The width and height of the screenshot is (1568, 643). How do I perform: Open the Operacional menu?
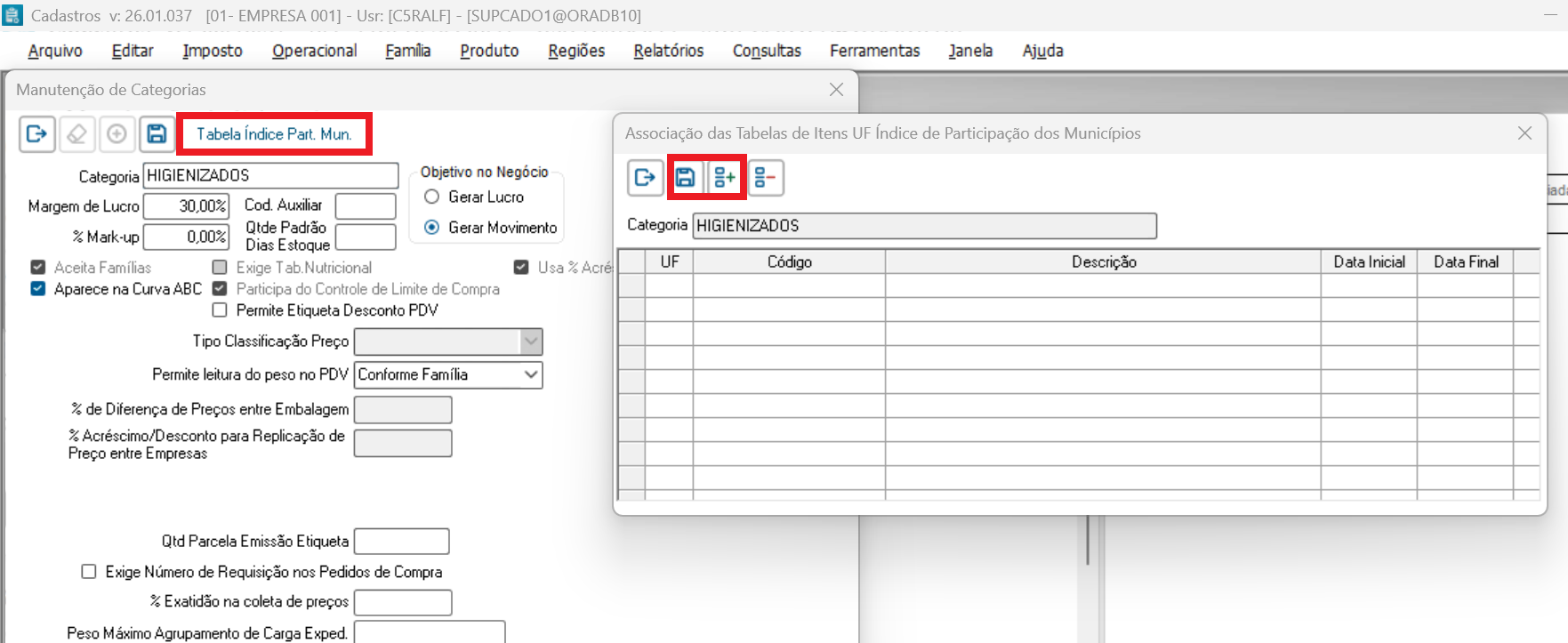(x=315, y=51)
